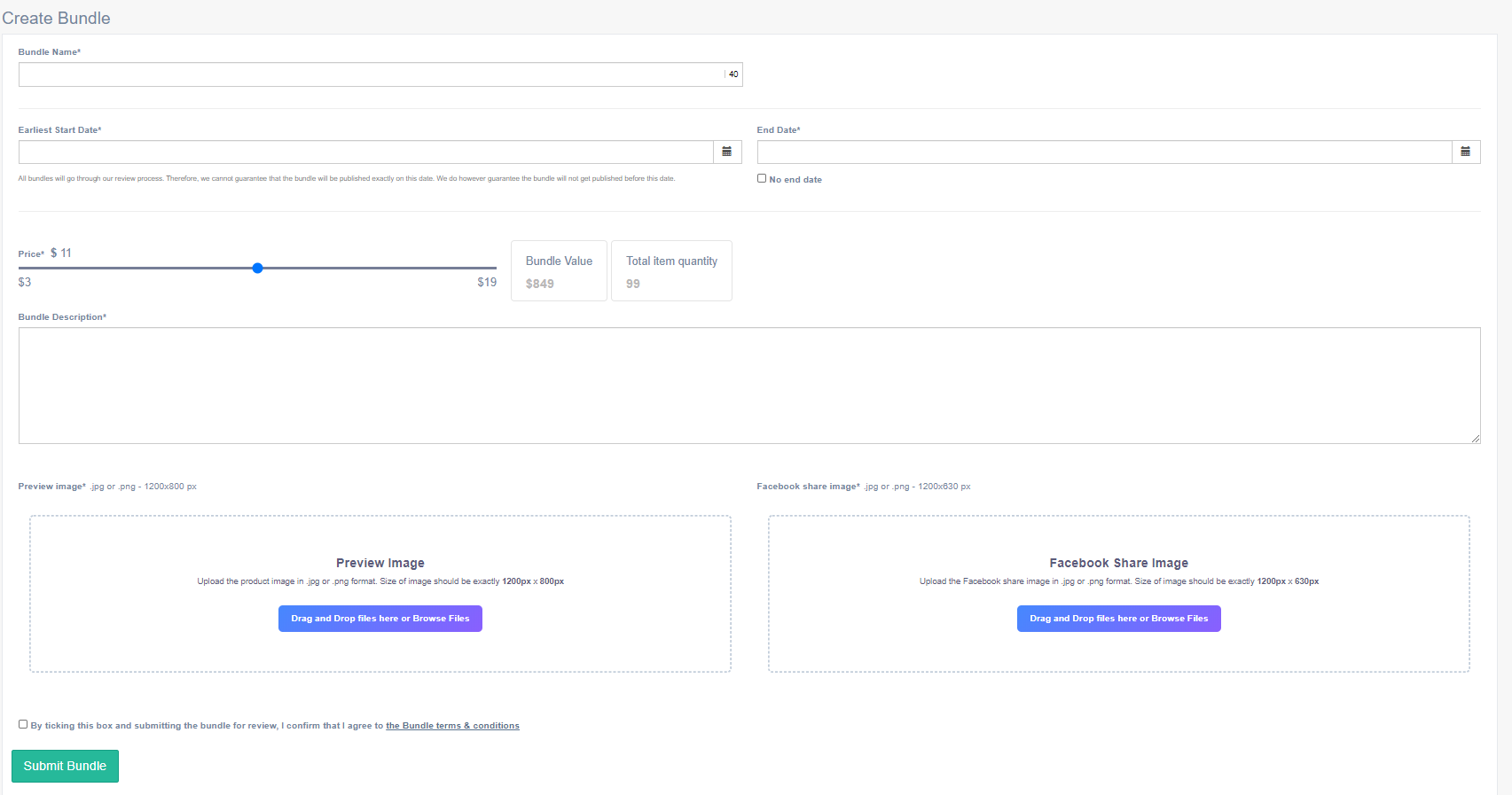The image size is (1512, 795).
Task: Click the Bundle Description text area
Action: pos(749,386)
